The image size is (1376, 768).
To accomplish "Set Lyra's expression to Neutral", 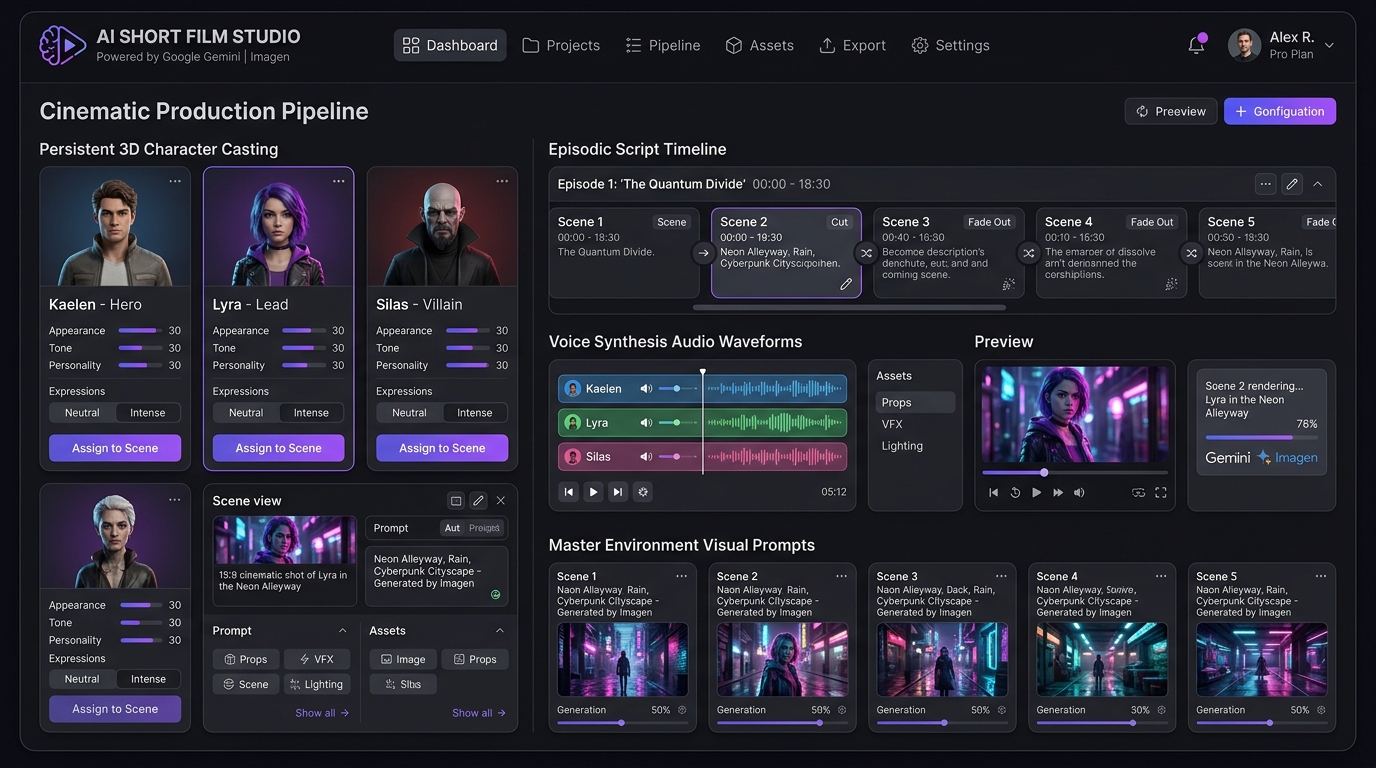I will click(246, 412).
